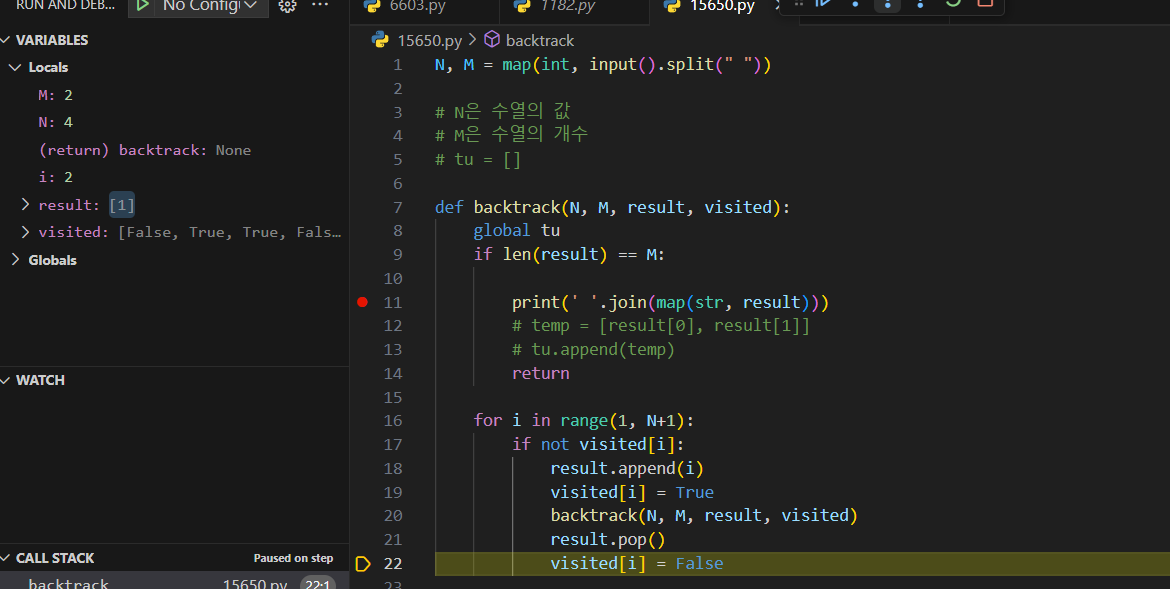The width and height of the screenshot is (1170, 589).
Task: Place cursor on the print statement, line 11
Action: pos(670,302)
